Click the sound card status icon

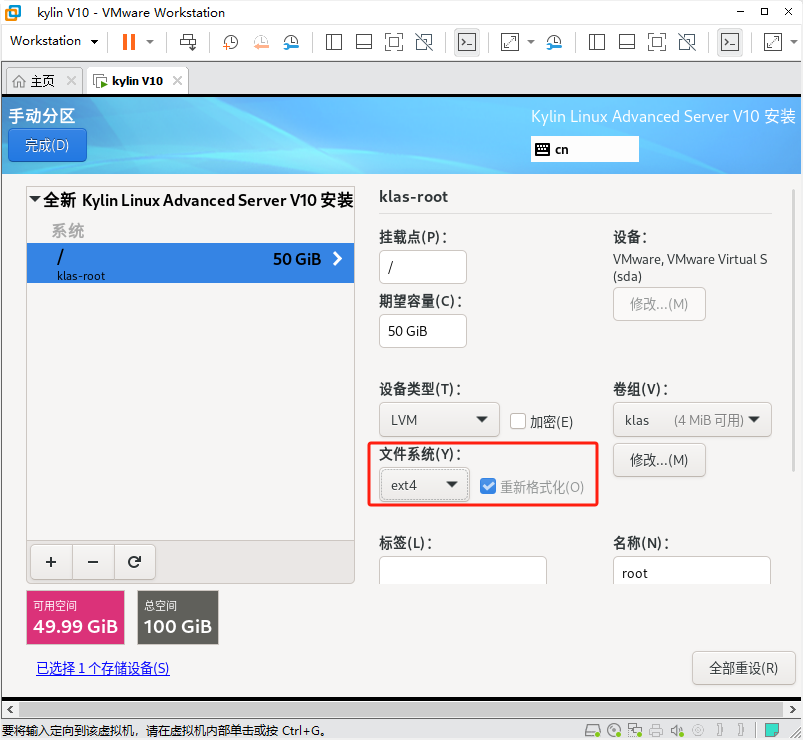pyautogui.click(x=677, y=730)
